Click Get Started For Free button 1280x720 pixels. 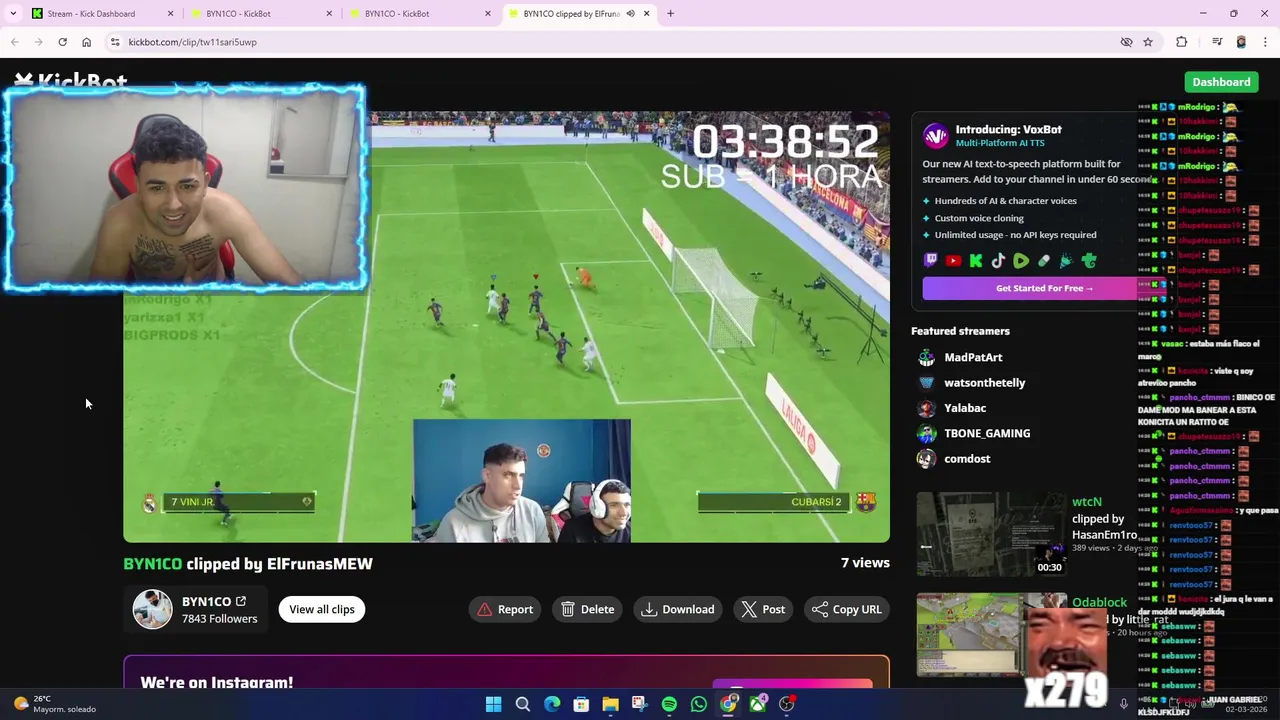click(x=1044, y=288)
